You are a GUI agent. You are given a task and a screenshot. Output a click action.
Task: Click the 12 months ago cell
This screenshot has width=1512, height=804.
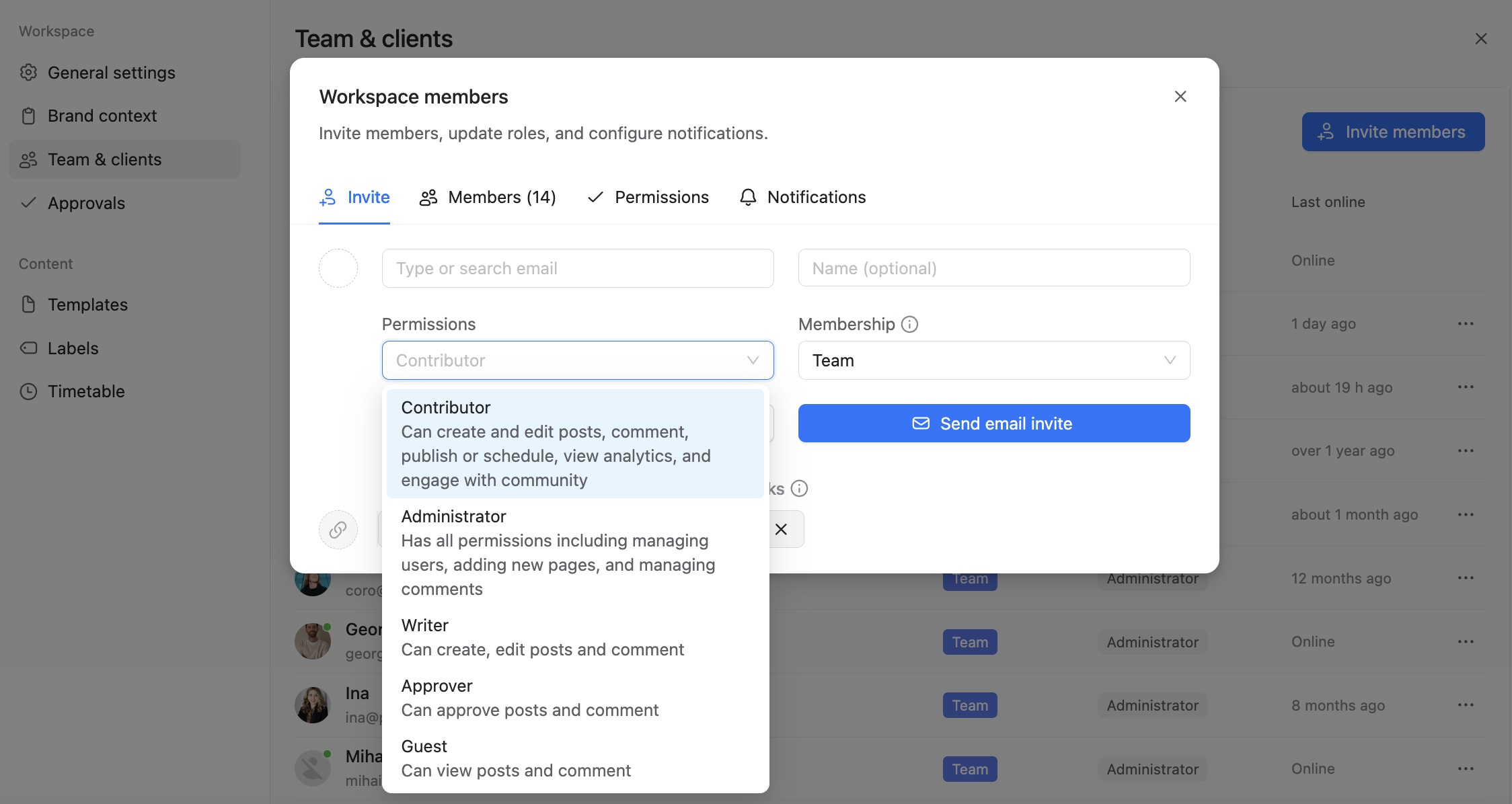click(1341, 579)
